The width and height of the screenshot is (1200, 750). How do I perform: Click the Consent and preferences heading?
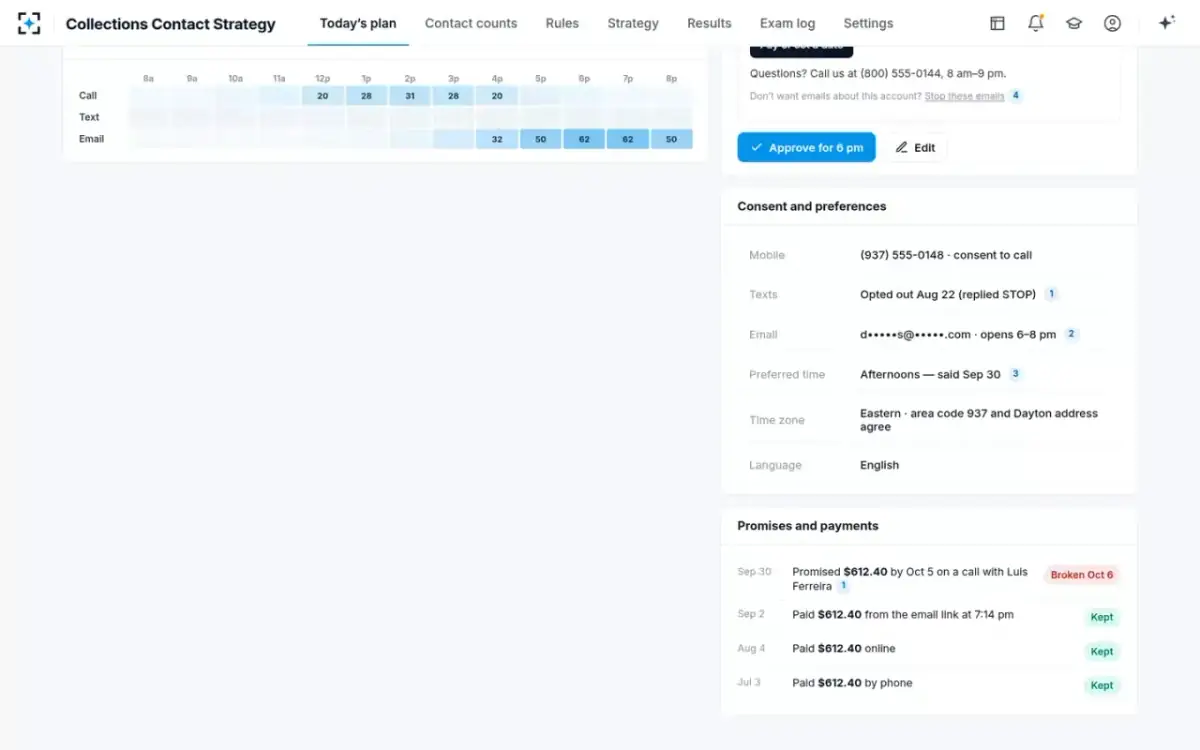[x=812, y=206]
